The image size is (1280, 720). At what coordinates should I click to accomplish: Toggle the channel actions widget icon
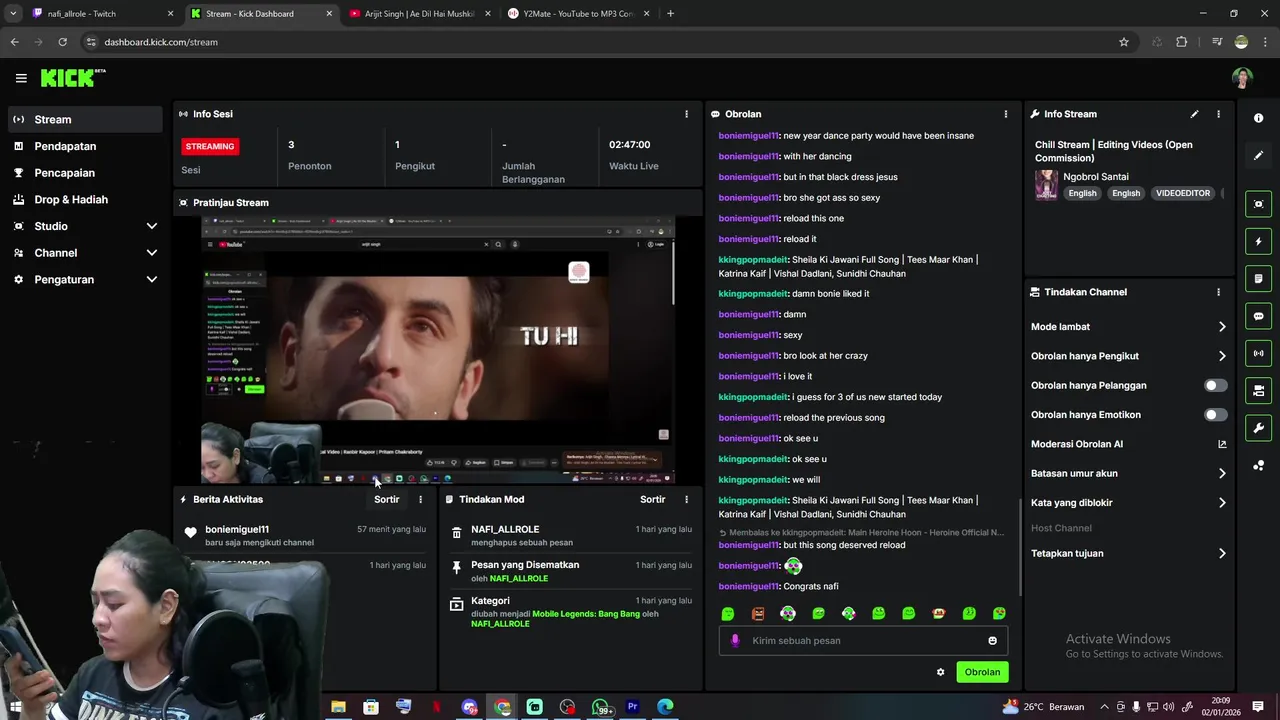(x=1258, y=390)
